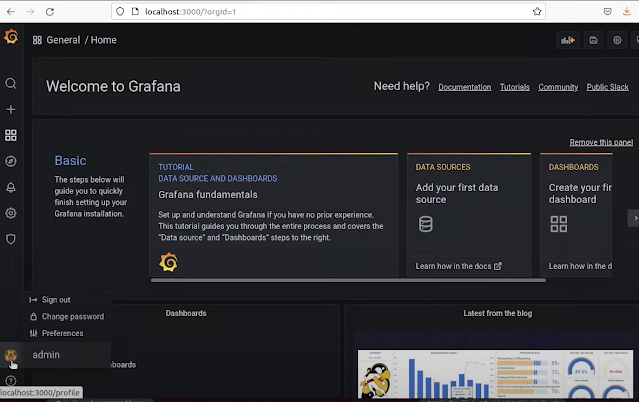The width and height of the screenshot is (639, 402).
Task: Click the Latest from the blog panel title
Action: point(498,313)
